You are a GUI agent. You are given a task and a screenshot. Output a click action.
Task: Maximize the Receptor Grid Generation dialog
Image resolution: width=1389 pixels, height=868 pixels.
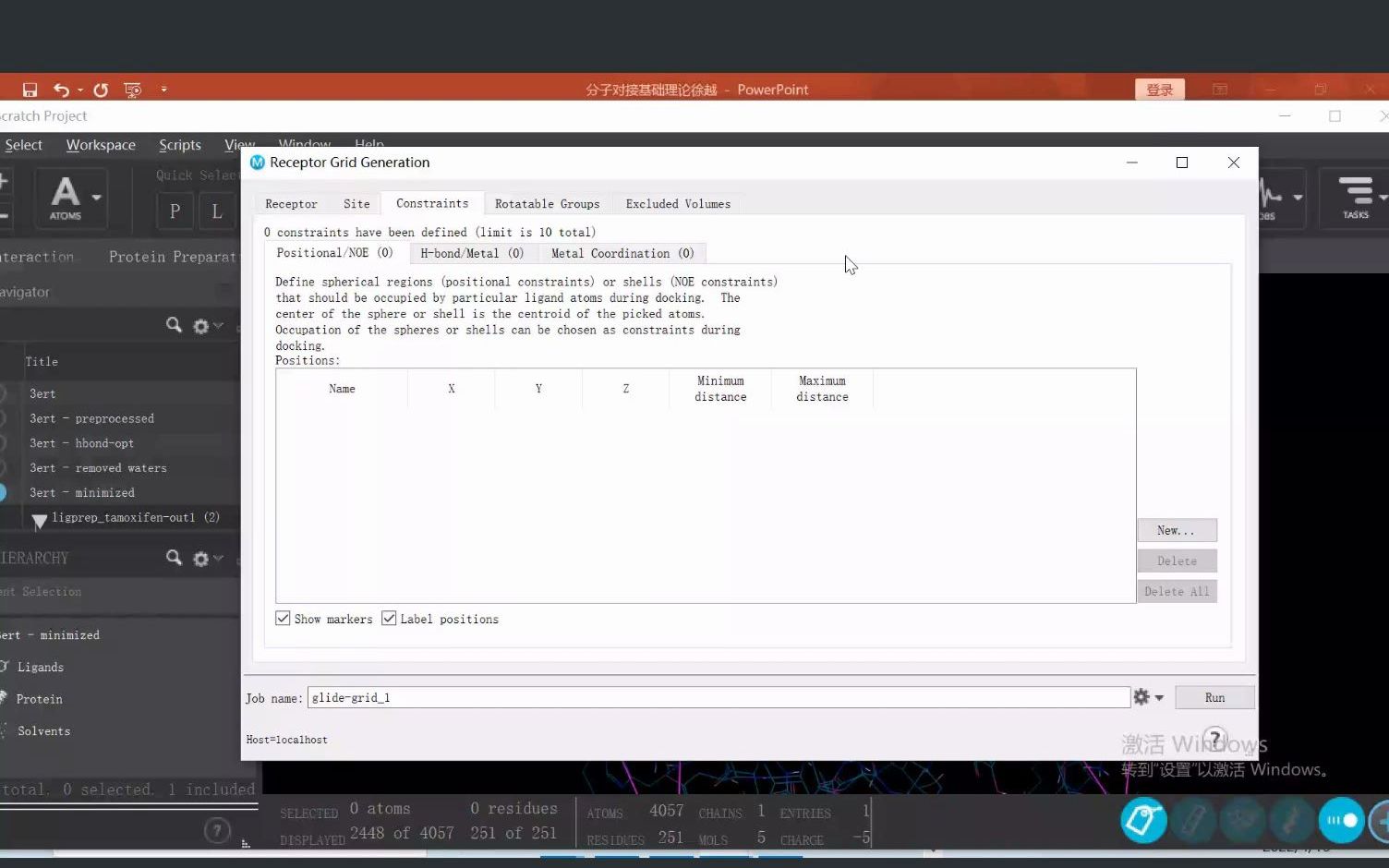pyautogui.click(x=1182, y=163)
